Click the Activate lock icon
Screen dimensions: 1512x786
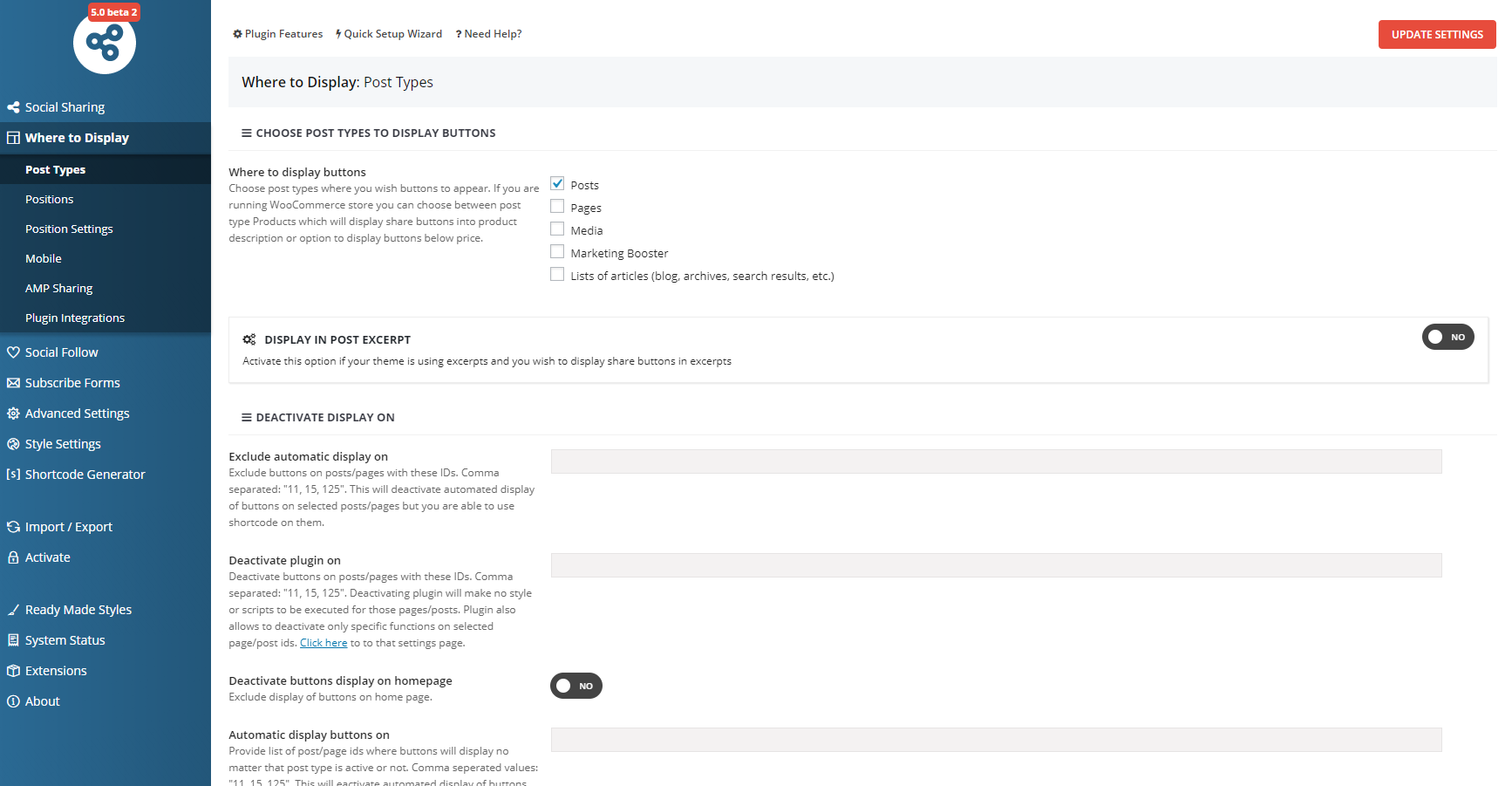13,557
